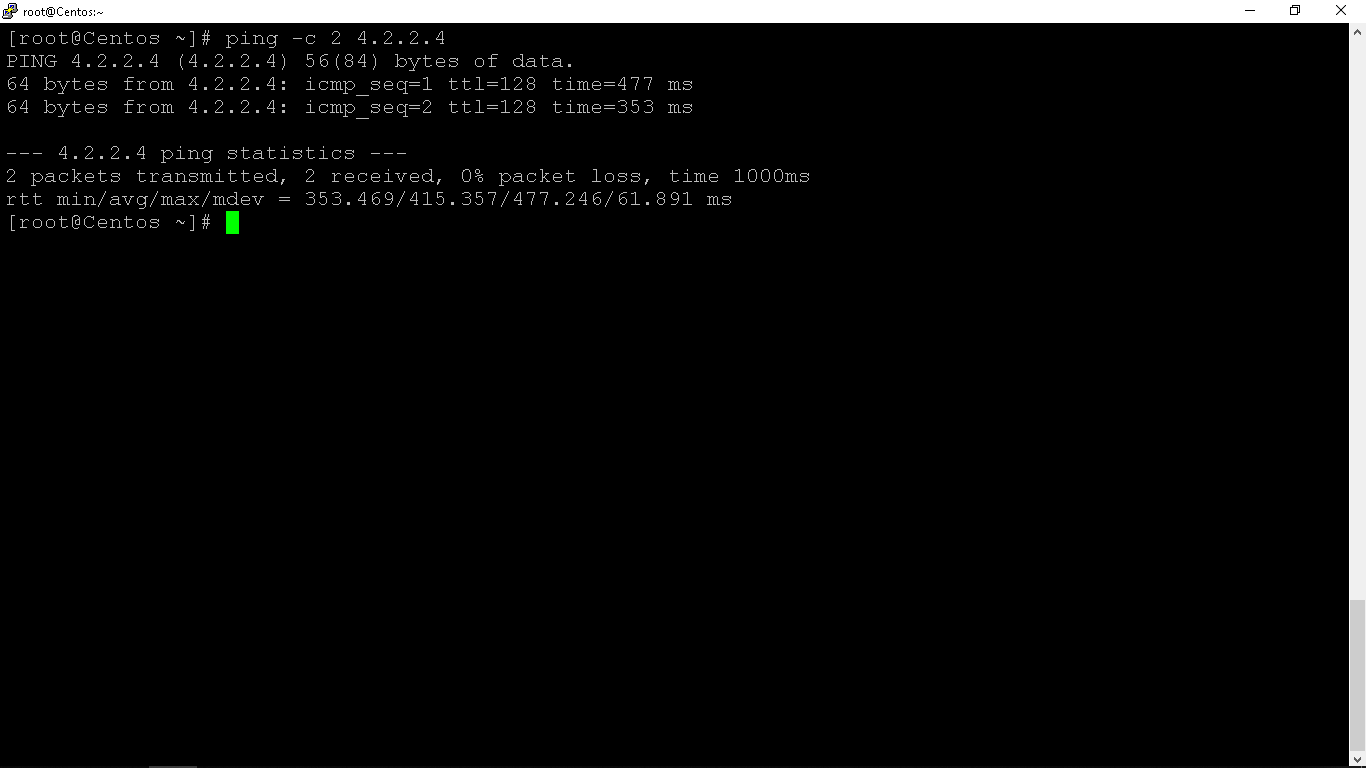
Task: Click the icmp_seq=2 reply line
Action: coord(350,107)
